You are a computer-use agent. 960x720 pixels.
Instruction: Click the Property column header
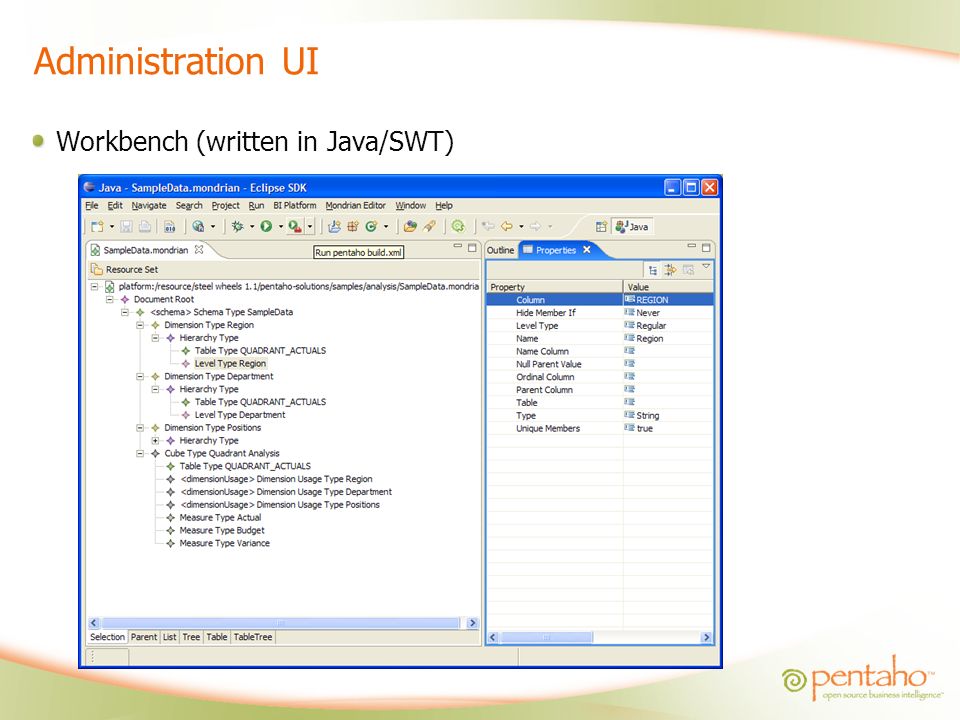pos(555,287)
